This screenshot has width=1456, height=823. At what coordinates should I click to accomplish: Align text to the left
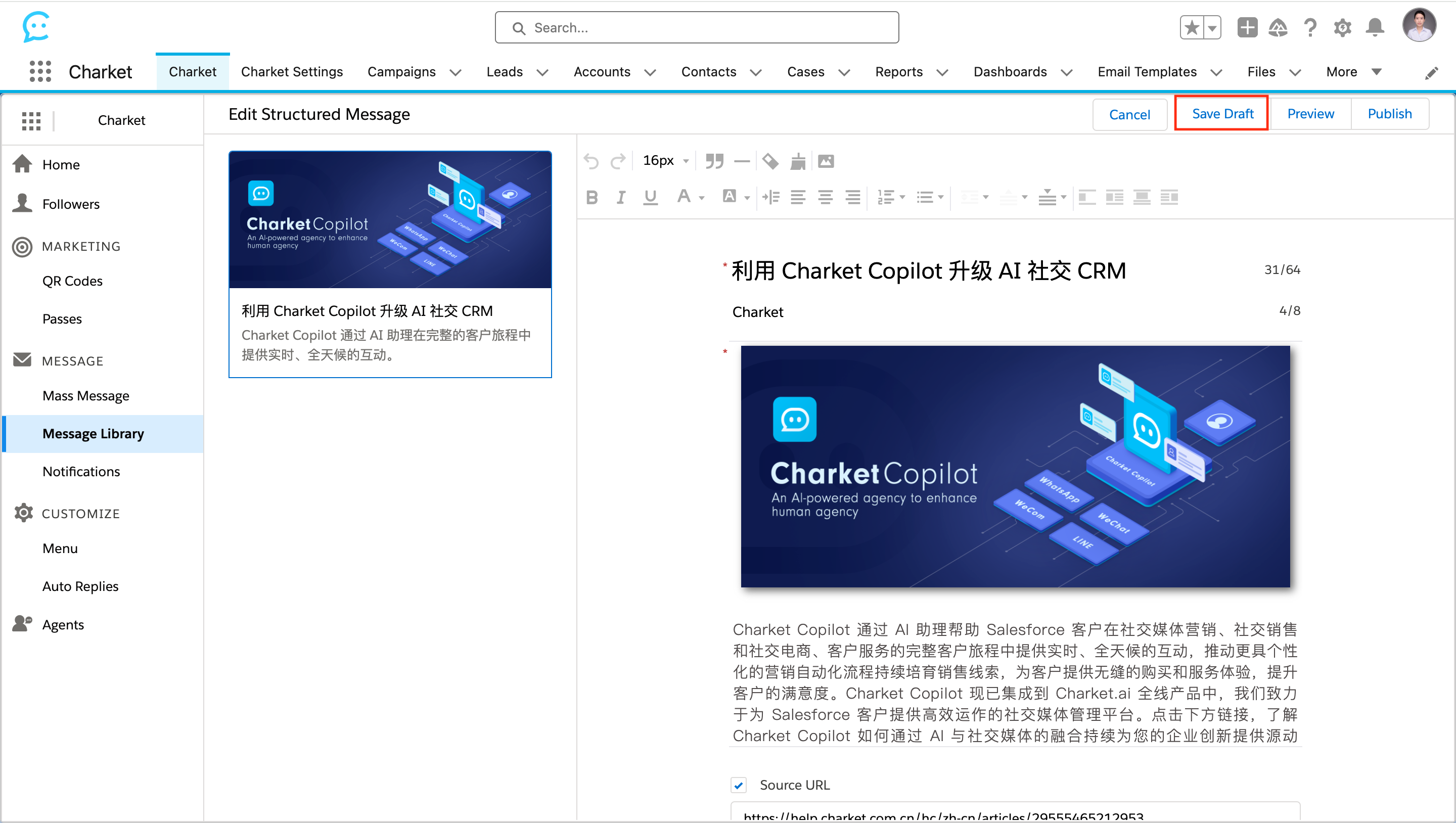(798, 197)
